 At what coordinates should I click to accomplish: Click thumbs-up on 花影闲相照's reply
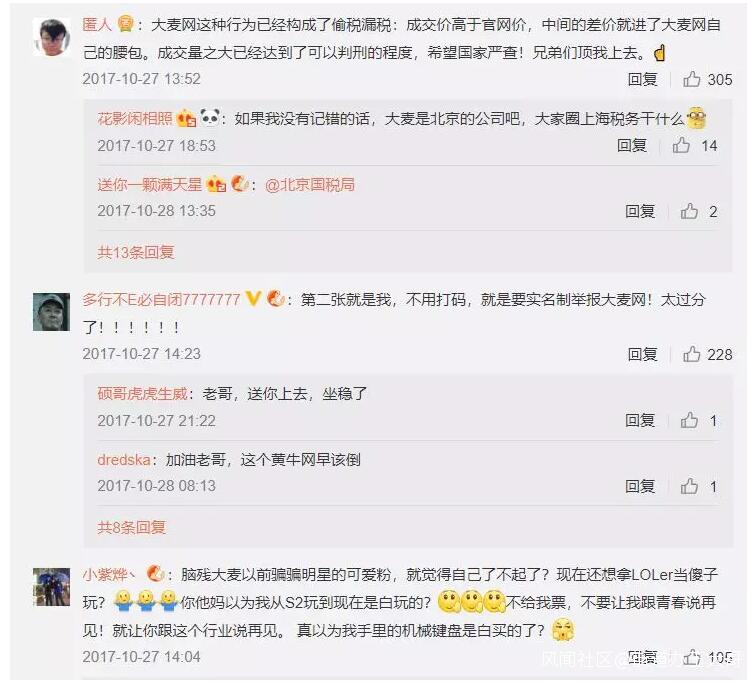click(681, 145)
